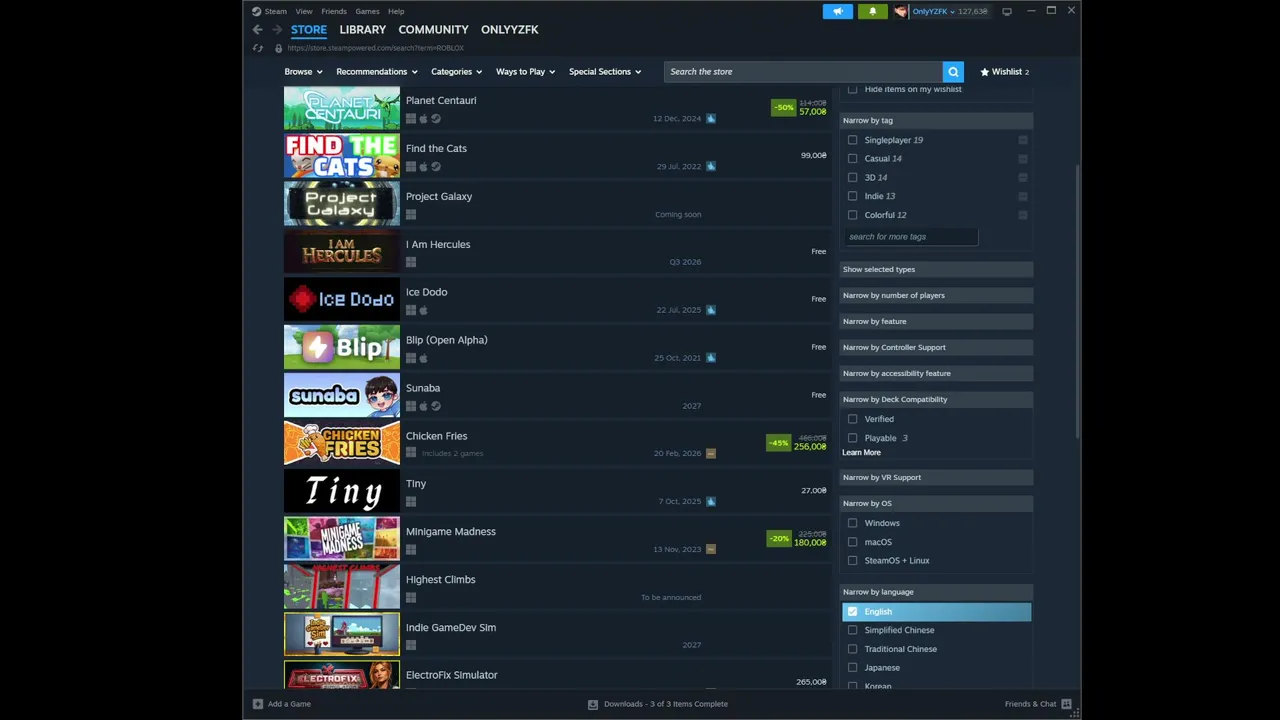Viewport: 1280px width, 720px height.
Task: Click the Add a Game plus icon
Action: (x=258, y=704)
